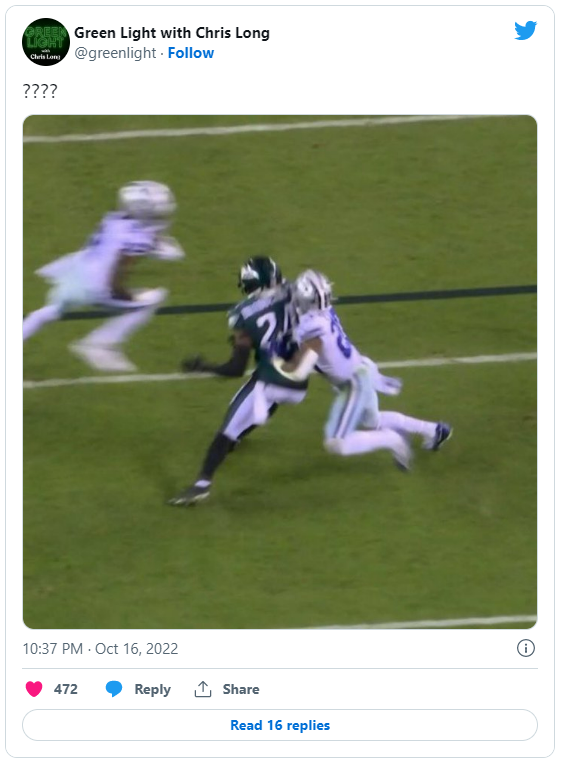Open the 10:37 PM Oct 16, 2022 timestamp
The width and height of the screenshot is (562, 760).
point(100,649)
